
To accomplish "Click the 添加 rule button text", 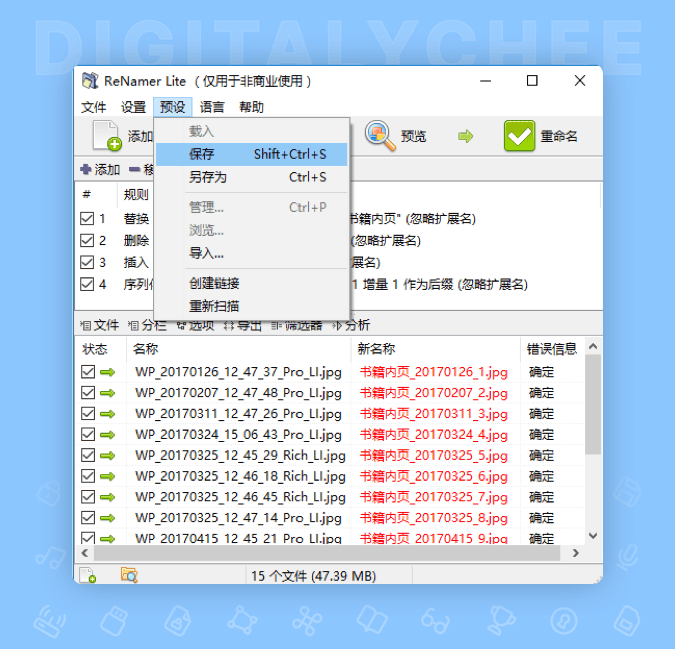I will tap(107, 170).
